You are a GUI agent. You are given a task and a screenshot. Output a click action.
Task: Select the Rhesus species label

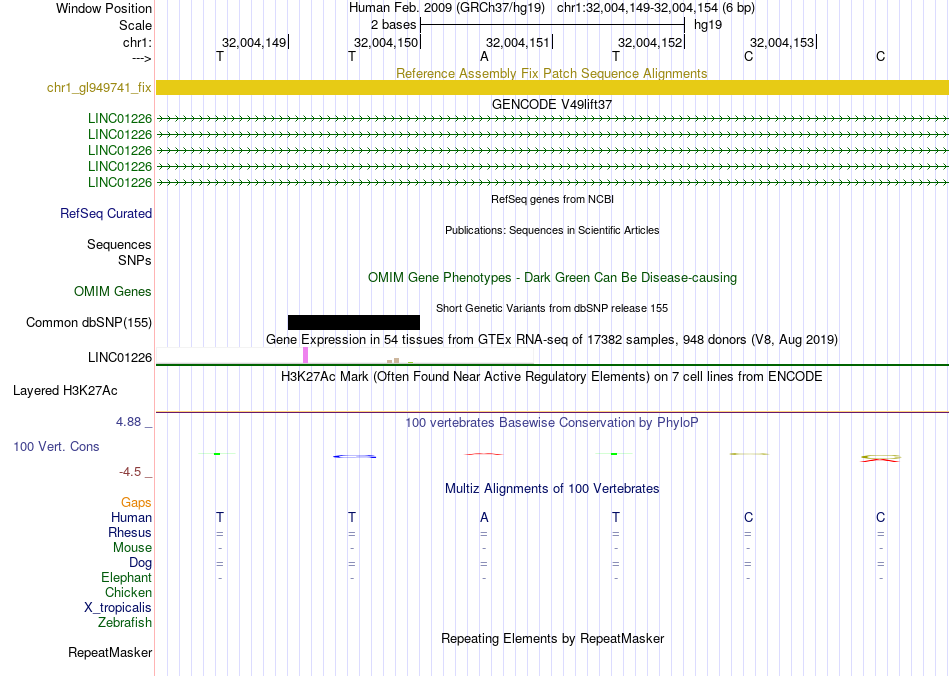click(x=130, y=532)
